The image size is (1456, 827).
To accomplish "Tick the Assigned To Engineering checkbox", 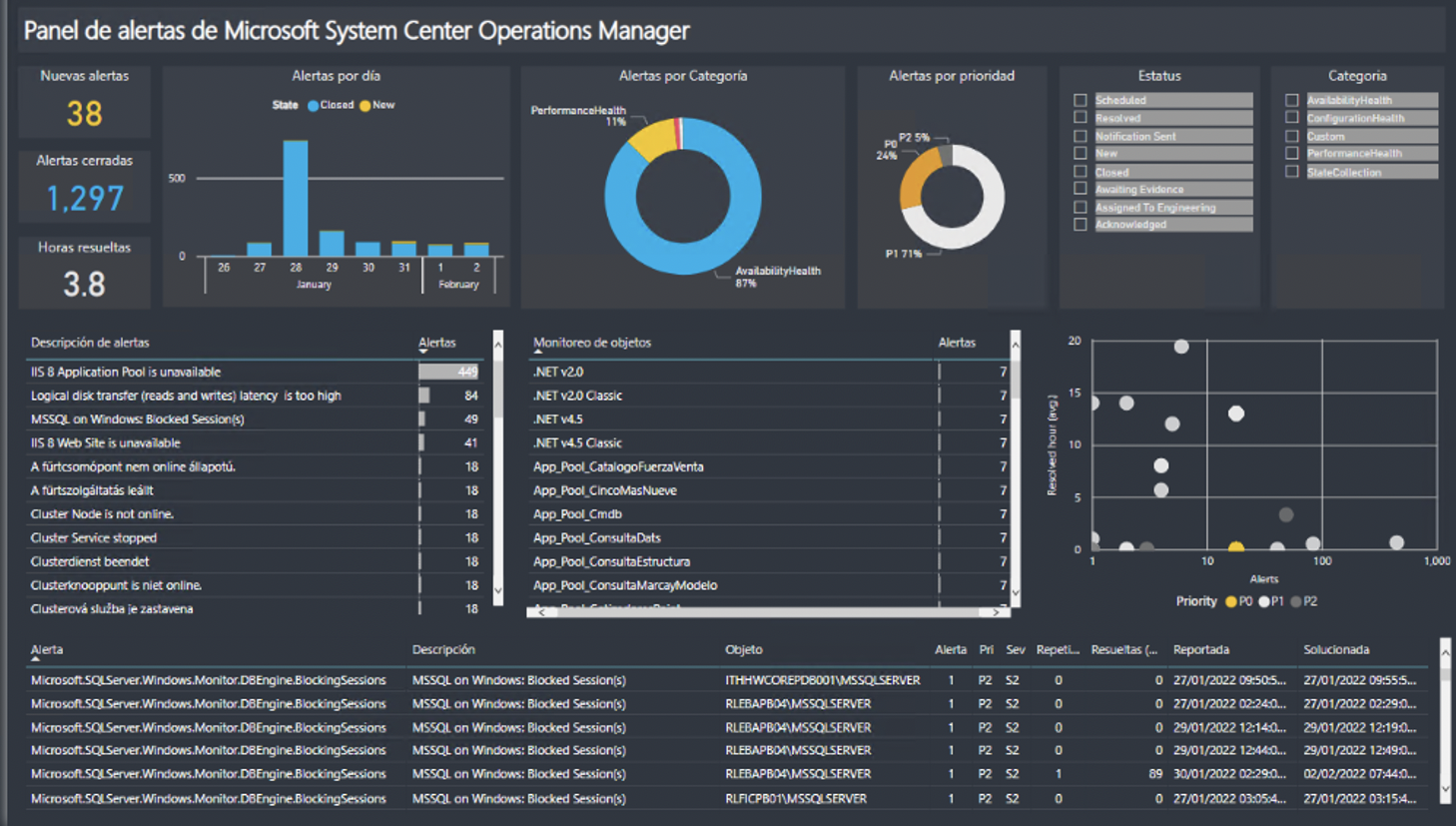I will 1081,208.
